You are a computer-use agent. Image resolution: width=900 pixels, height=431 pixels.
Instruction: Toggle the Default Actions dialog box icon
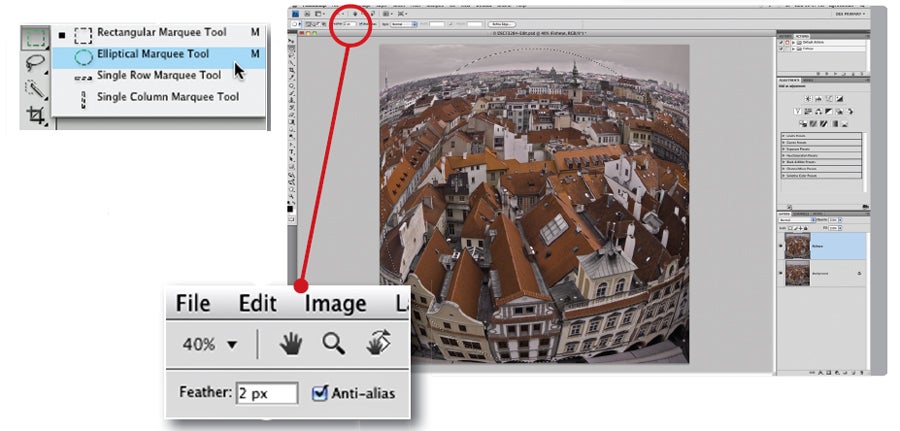pos(788,42)
